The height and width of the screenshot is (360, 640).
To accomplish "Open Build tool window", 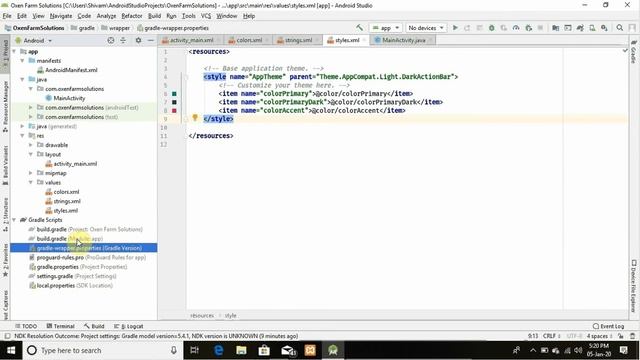I will click(94, 326).
